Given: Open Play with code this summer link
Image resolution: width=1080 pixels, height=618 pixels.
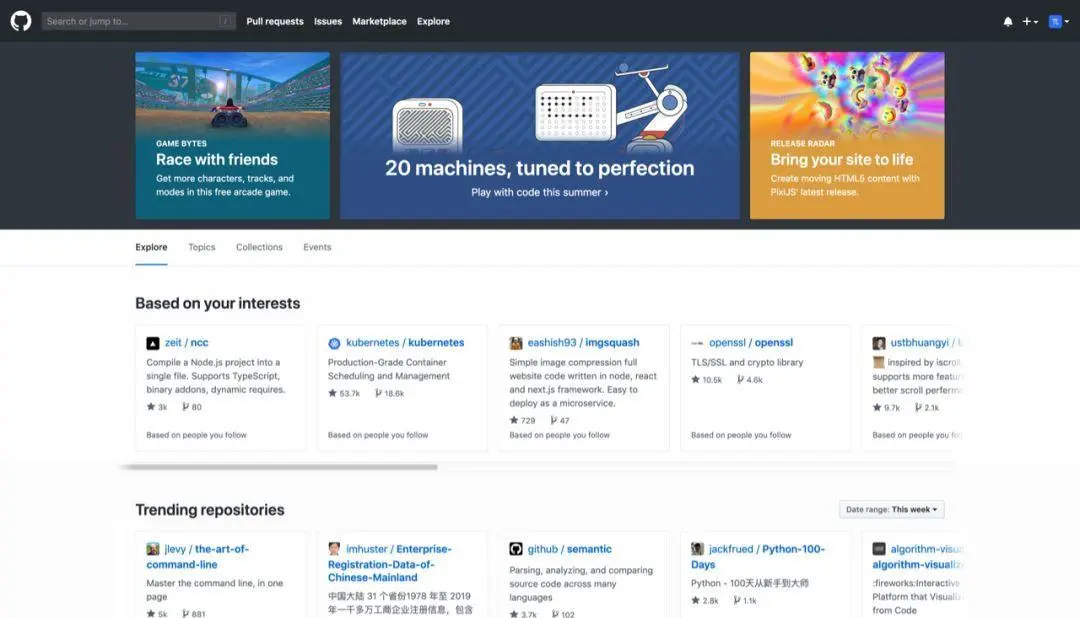Looking at the screenshot, I should (x=539, y=192).
